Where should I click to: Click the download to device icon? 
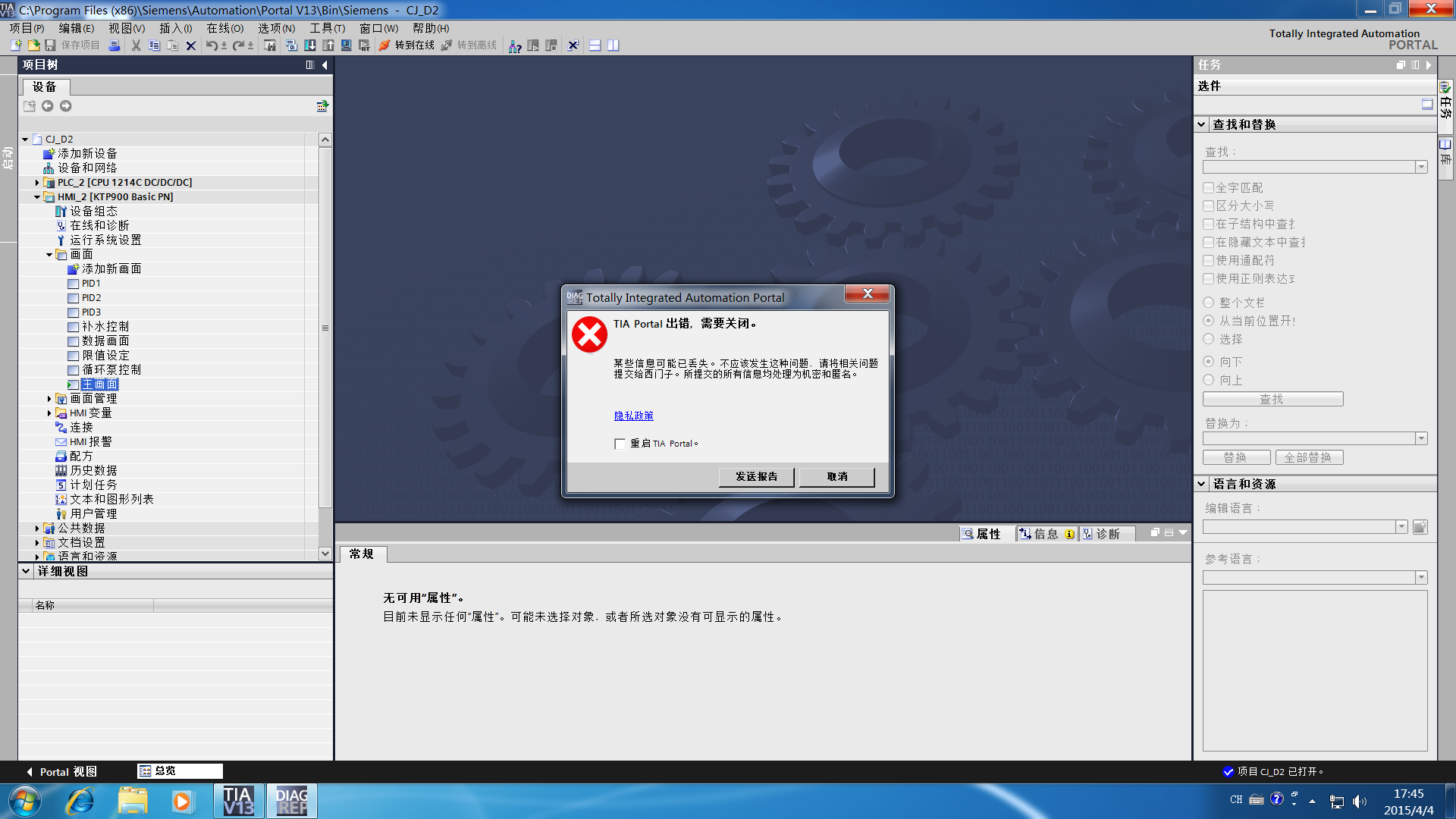pos(309,45)
